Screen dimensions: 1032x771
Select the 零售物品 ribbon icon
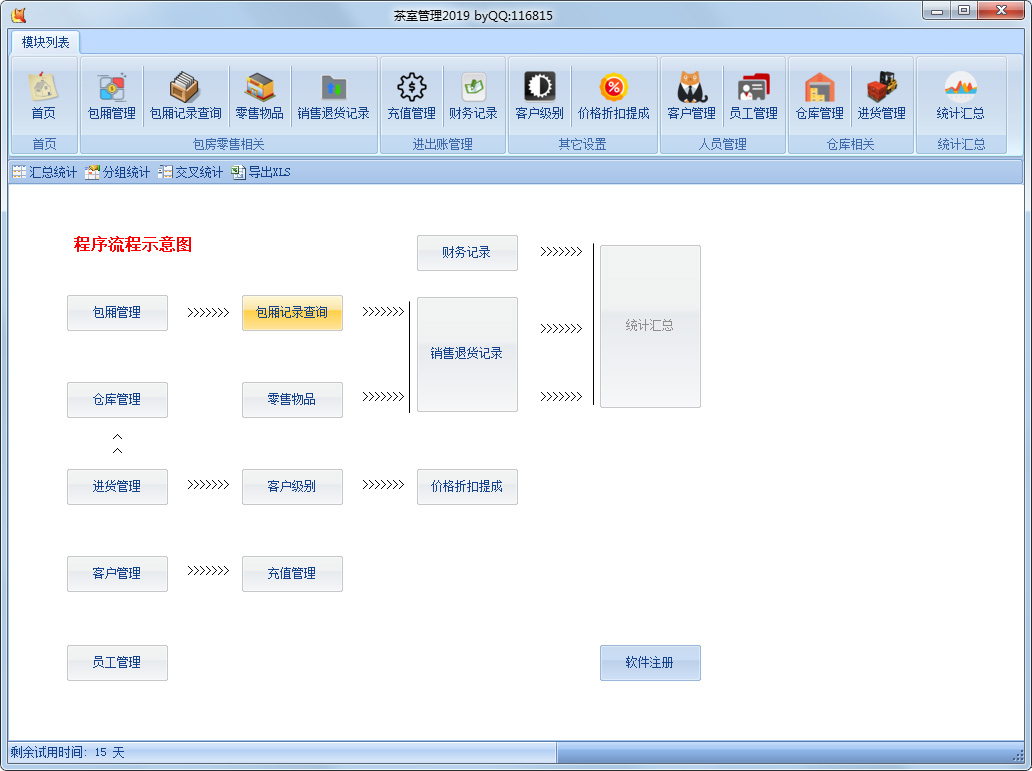(x=259, y=96)
